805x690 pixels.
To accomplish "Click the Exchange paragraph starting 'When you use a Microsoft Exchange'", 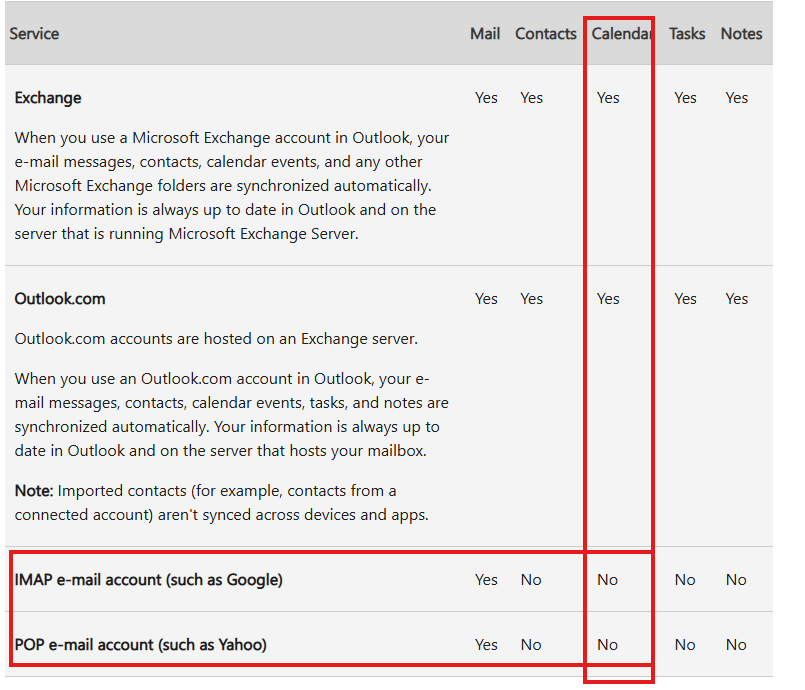I will click(x=232, y=186).
